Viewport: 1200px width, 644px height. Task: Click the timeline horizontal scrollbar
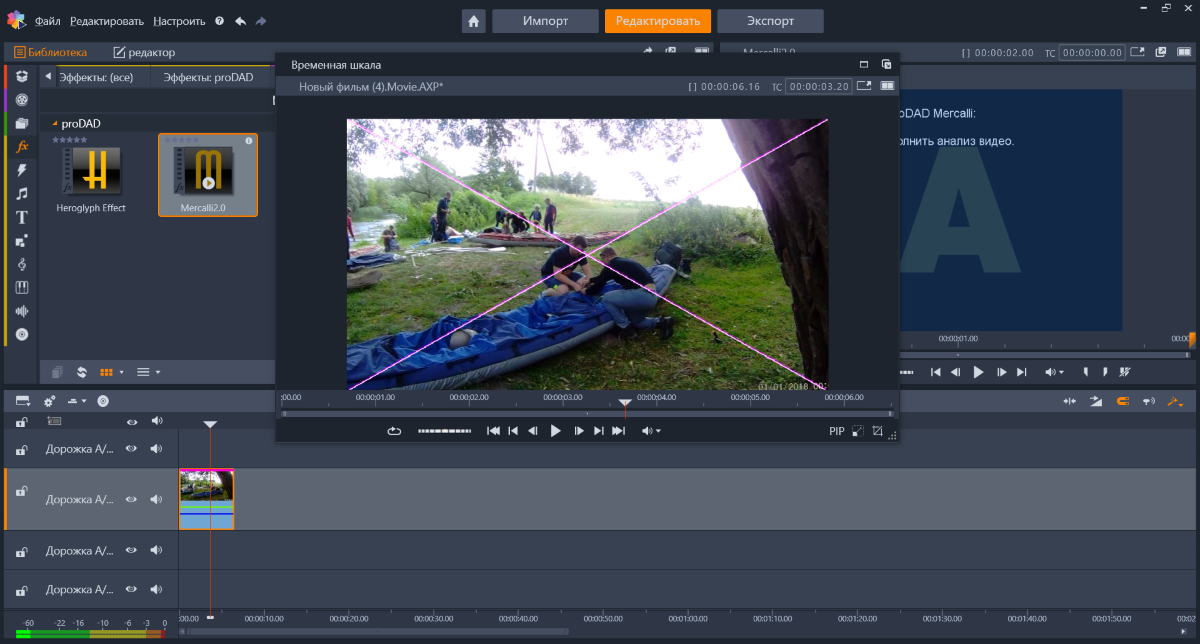(x=379, y=631)
